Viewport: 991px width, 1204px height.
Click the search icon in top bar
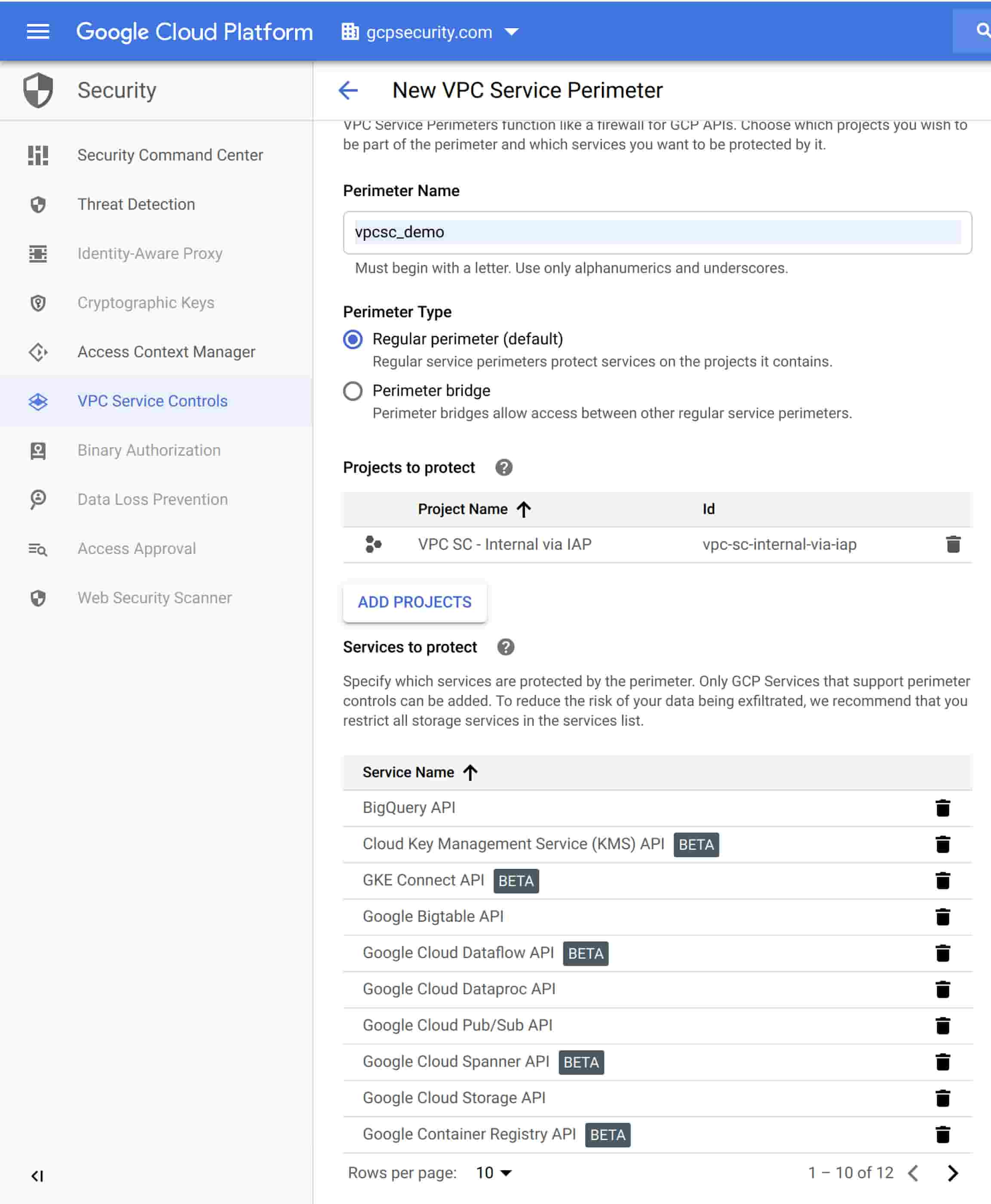tap(982, 30)
